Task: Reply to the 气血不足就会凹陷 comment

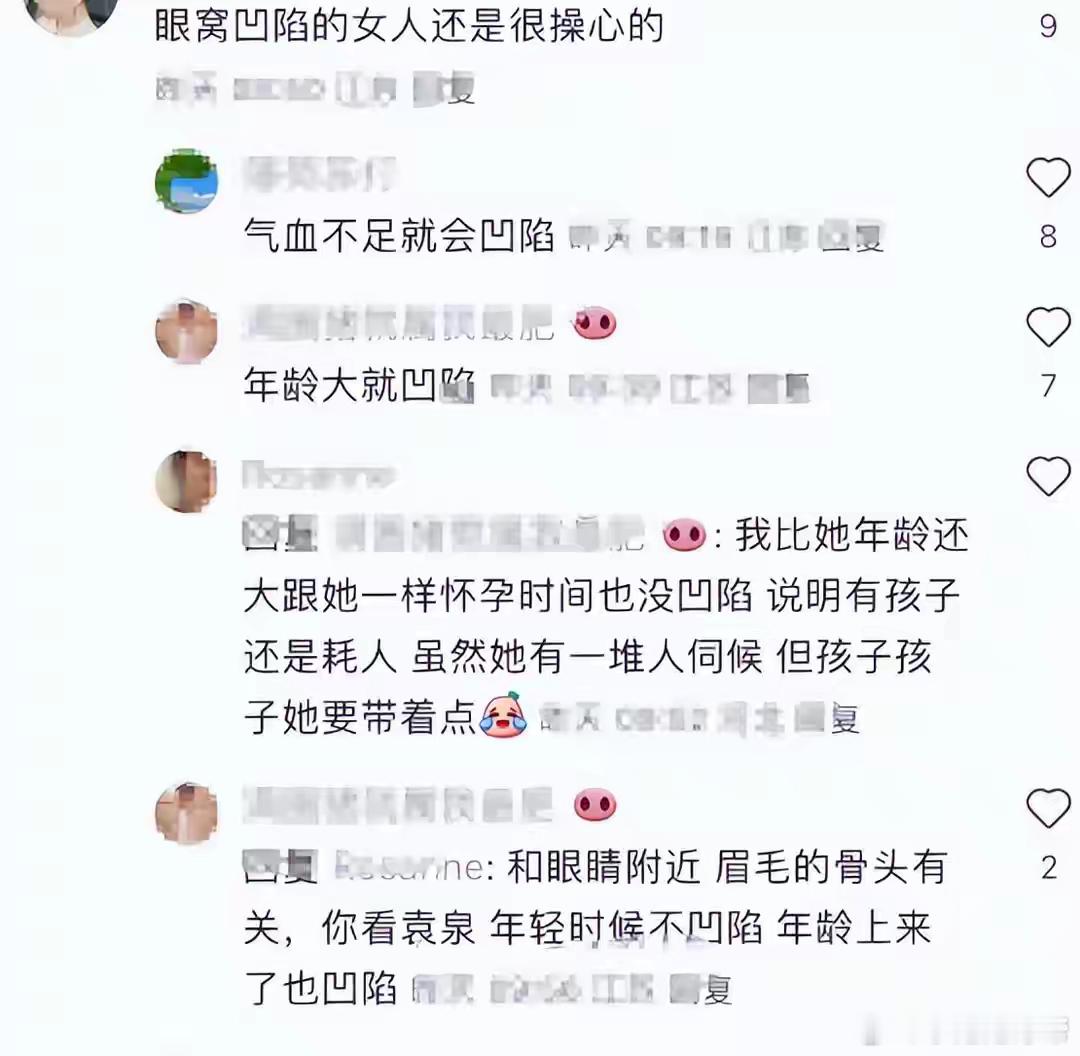Action: pyautogui.click(x=851, y=238)
